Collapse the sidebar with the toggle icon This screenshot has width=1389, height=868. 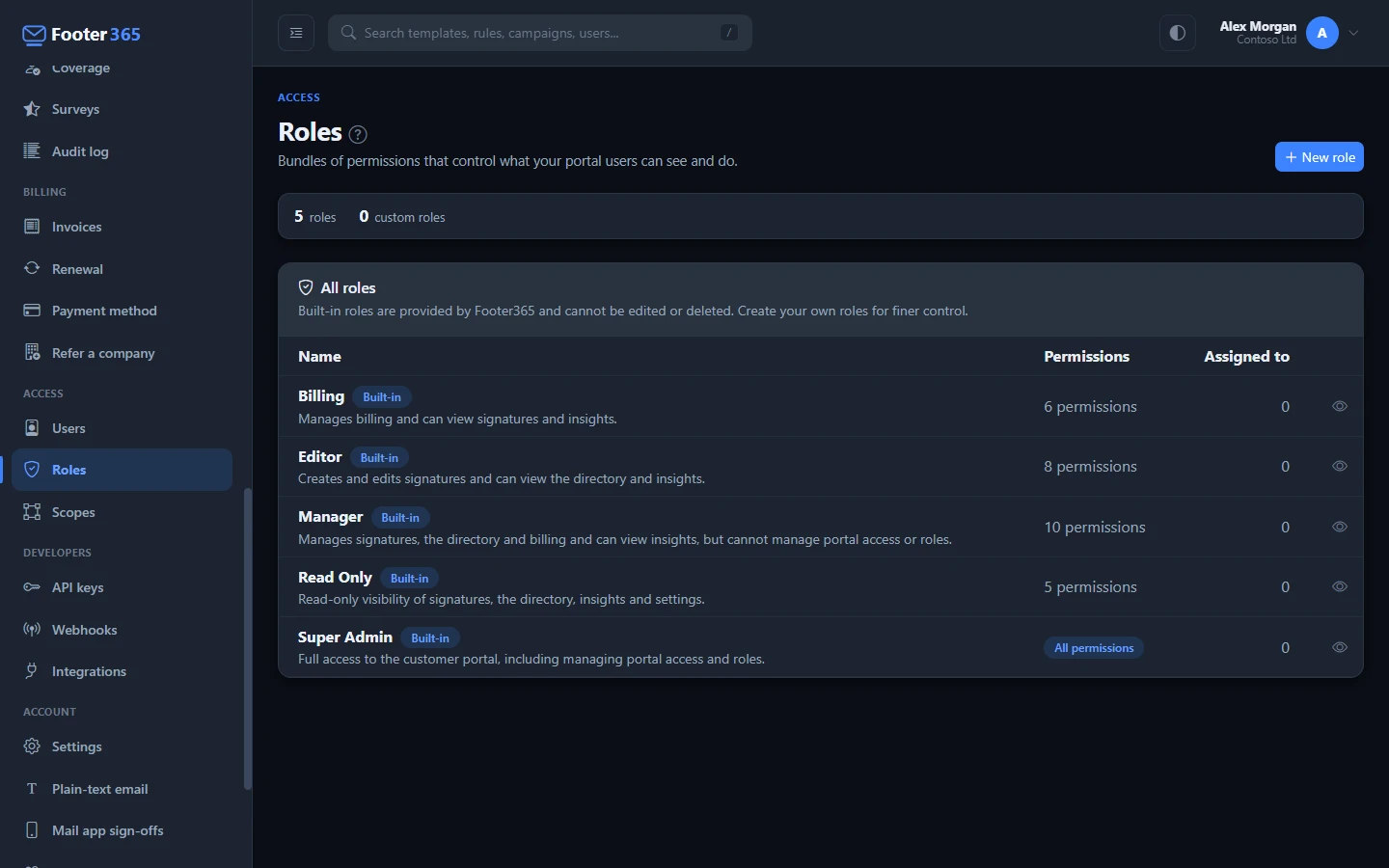(296, 33)
